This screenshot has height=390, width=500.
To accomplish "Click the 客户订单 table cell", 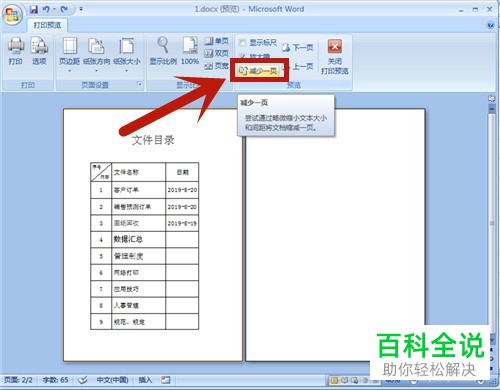I will coord(138,190).
